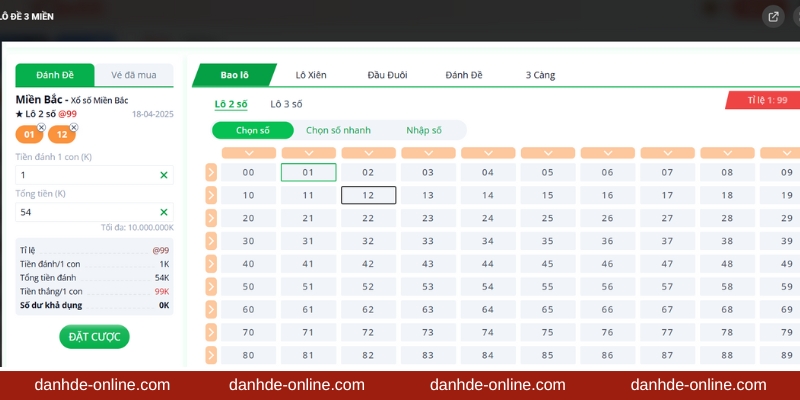Open the 'Vé đã mua' tab
The image size is (800, 400).
[133, 75]
